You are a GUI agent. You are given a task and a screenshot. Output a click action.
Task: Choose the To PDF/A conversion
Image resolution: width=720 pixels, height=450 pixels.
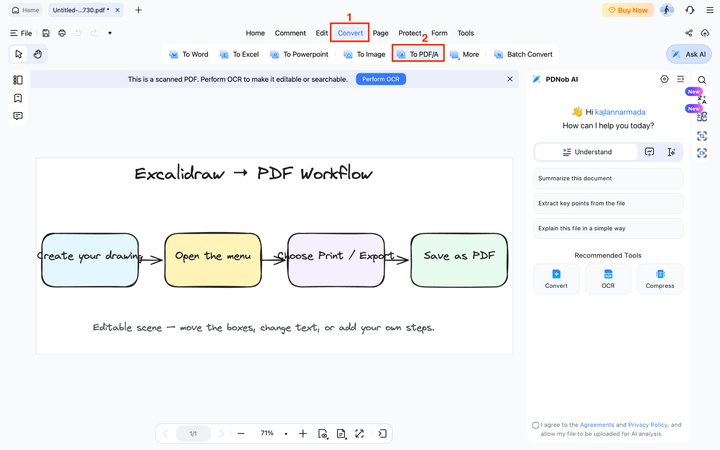[417, 54]
